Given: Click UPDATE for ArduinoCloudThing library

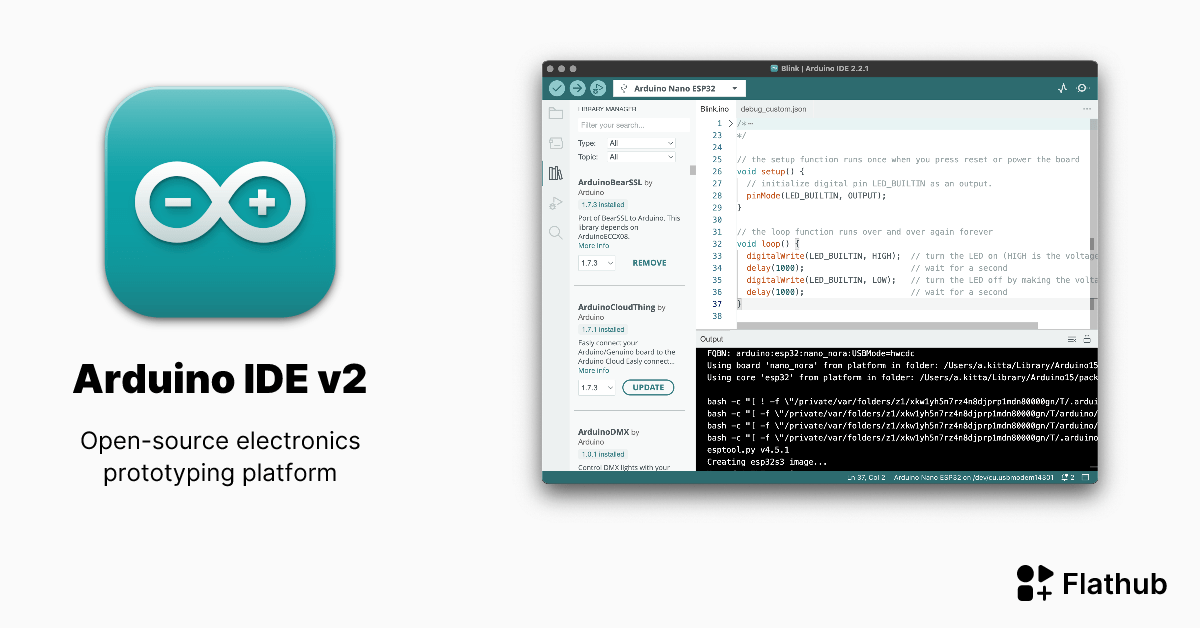Looking at the screenshot, I should 648,387.
